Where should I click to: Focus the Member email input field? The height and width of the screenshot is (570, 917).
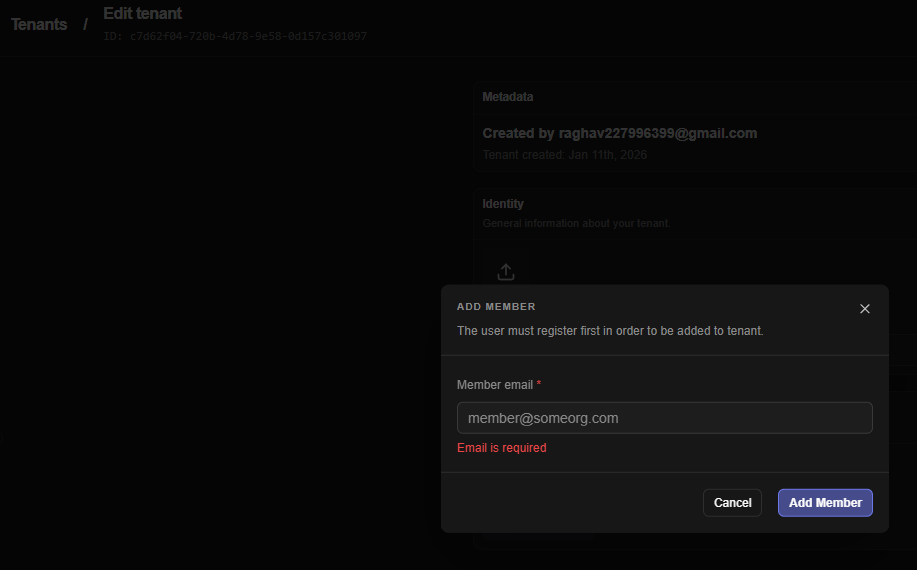664,418
